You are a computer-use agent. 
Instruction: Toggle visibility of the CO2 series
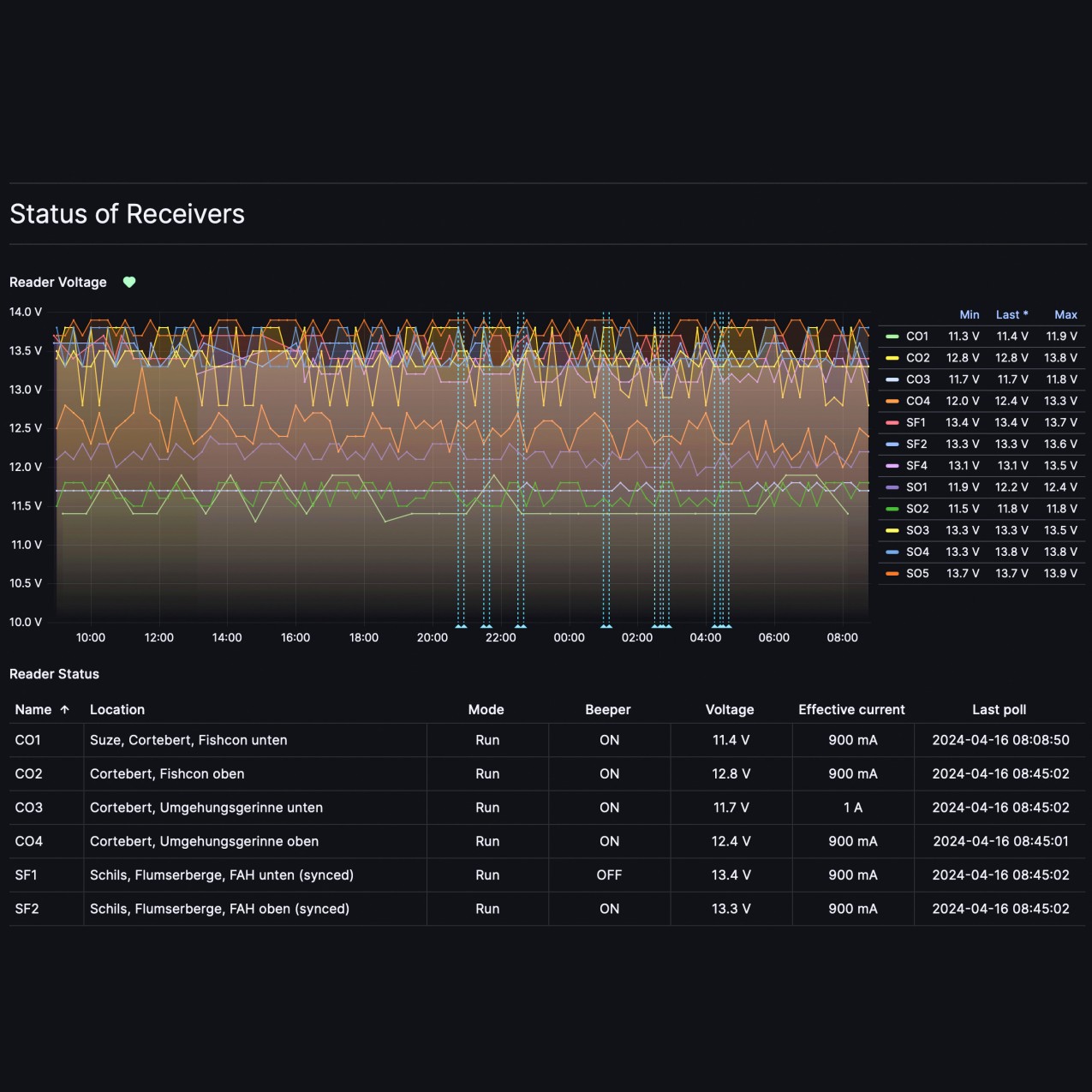pos(917,358)
